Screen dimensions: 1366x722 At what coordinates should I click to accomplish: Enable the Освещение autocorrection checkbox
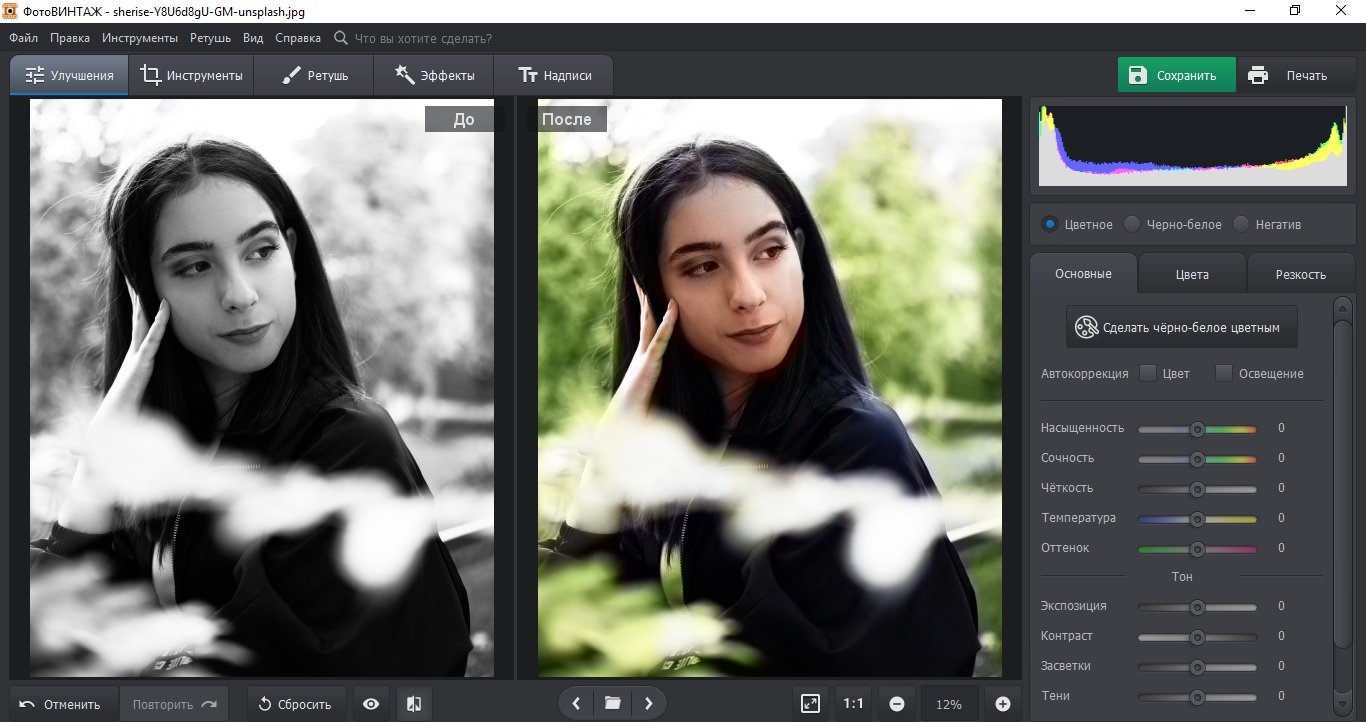click(x=1223, y=373)
